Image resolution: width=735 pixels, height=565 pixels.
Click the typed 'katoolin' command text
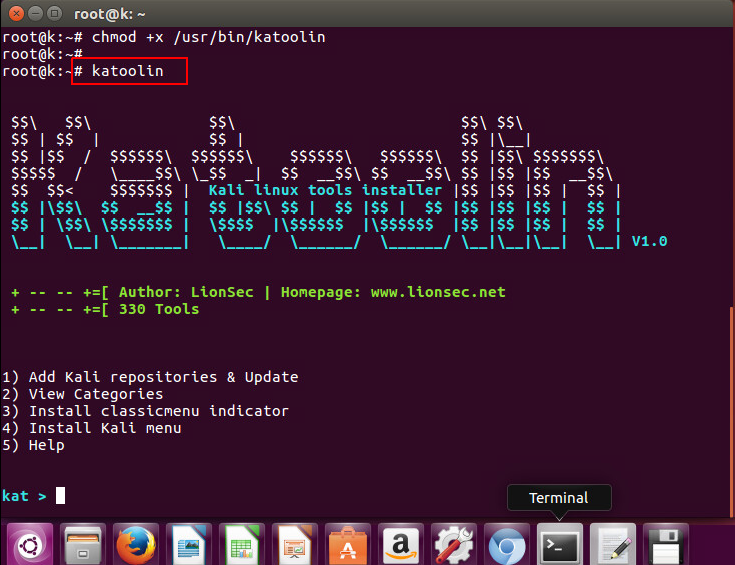click(x=128, y=71)
